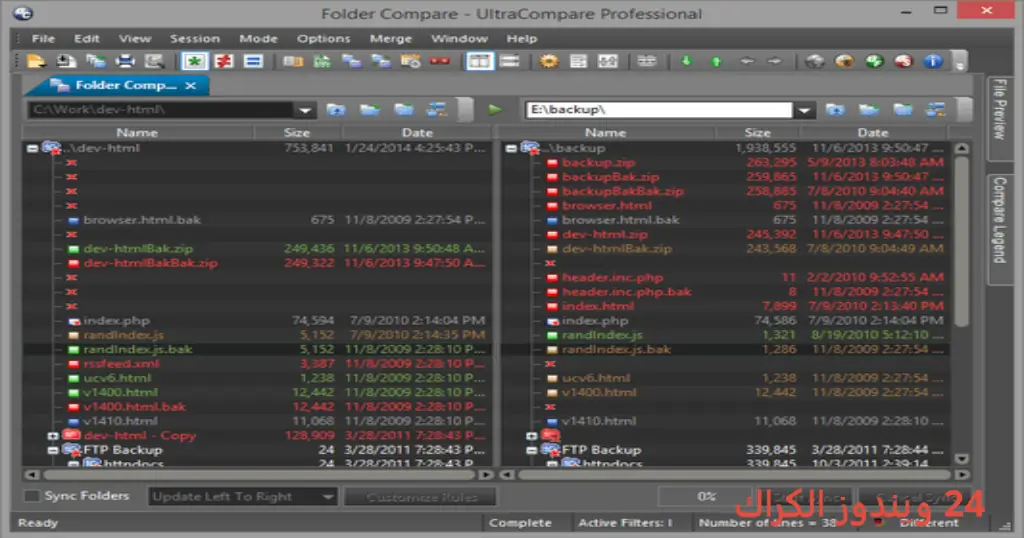Enable the Sync Folders checkbox

coord(32,496)
